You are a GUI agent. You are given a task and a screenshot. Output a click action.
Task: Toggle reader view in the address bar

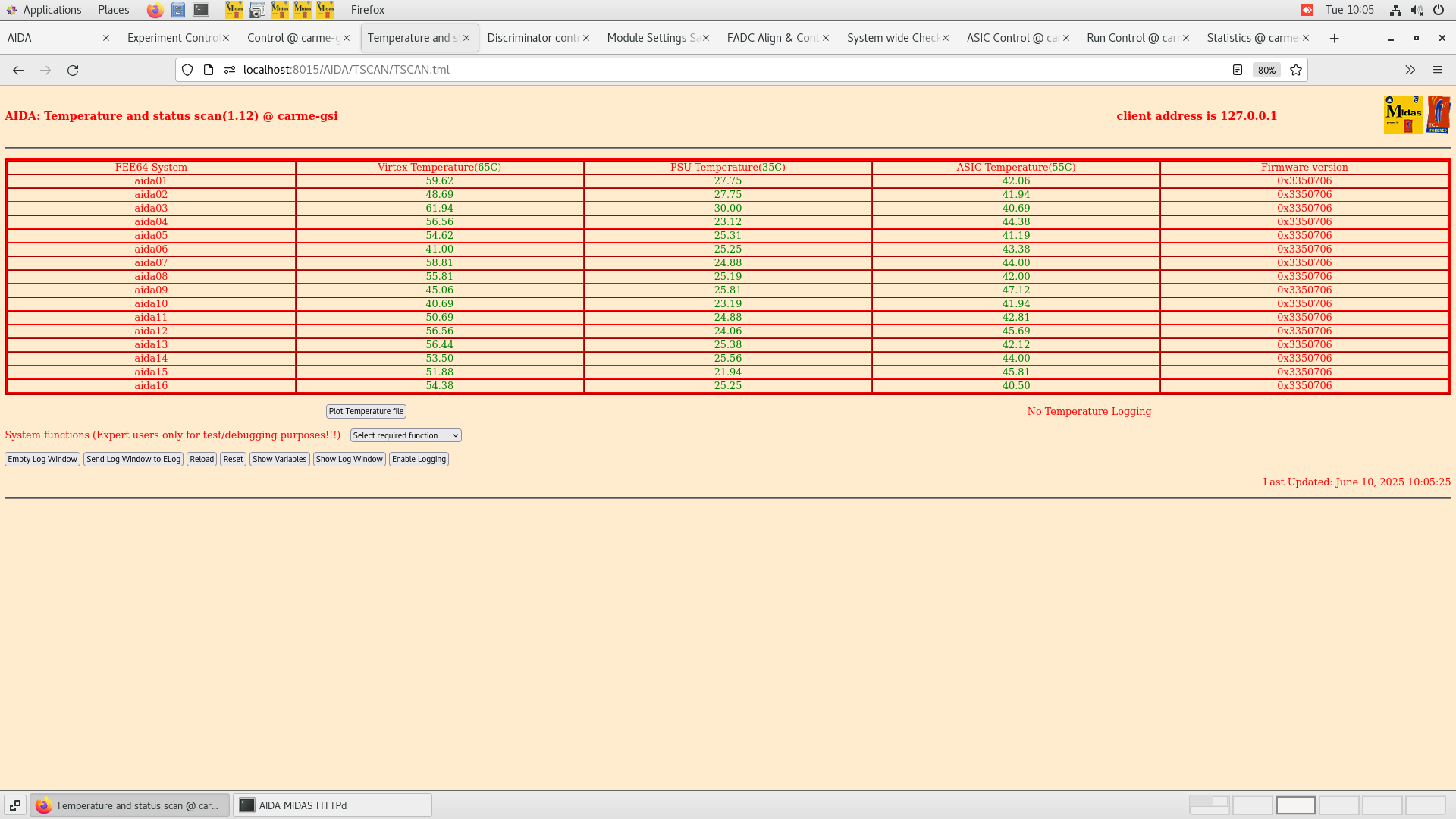pyautogui.click(x=1238, y=70)
